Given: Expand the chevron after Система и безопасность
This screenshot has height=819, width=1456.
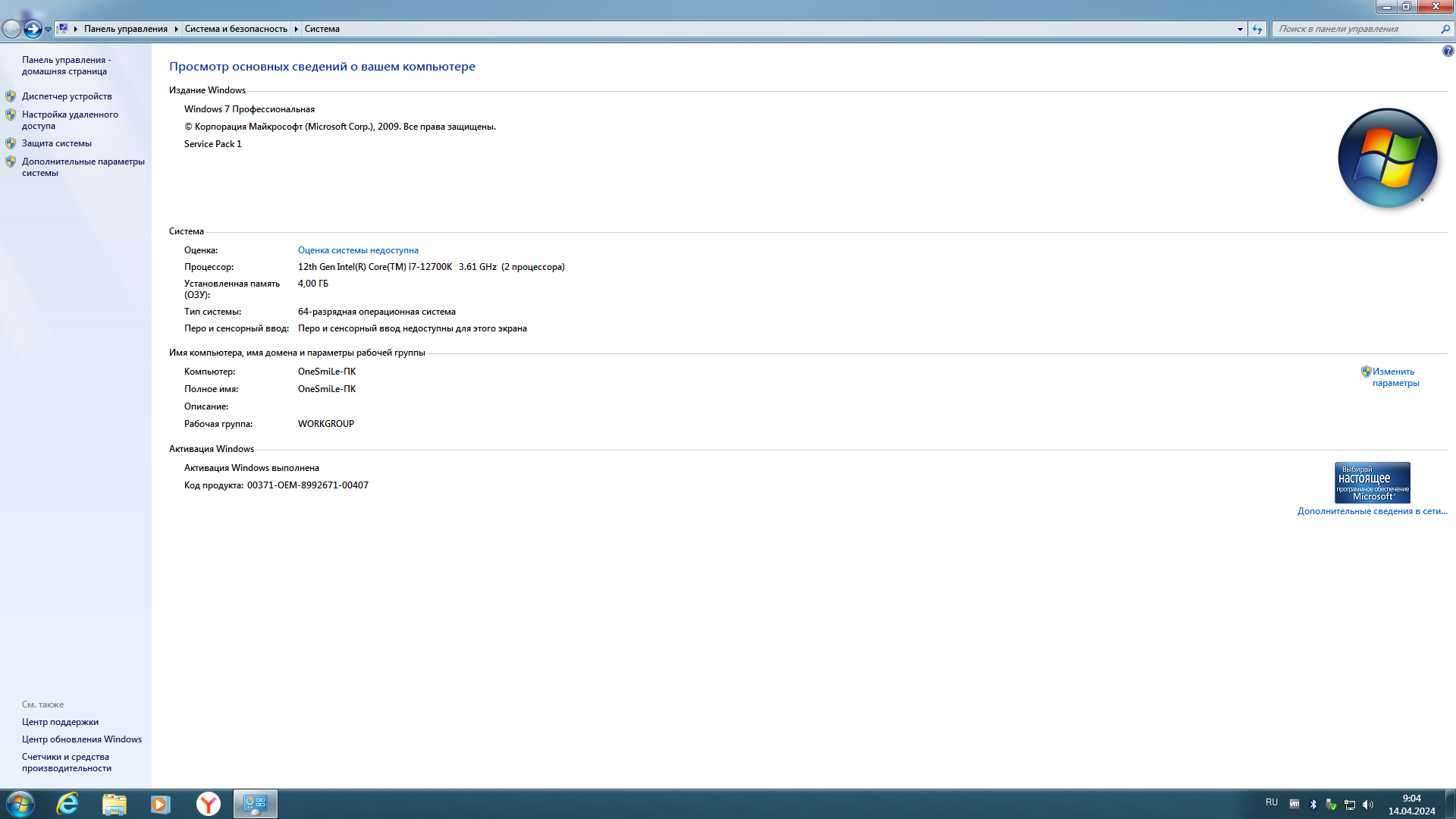Looking at the screenshot, I should pyautogui.click(x=296, y=29).
